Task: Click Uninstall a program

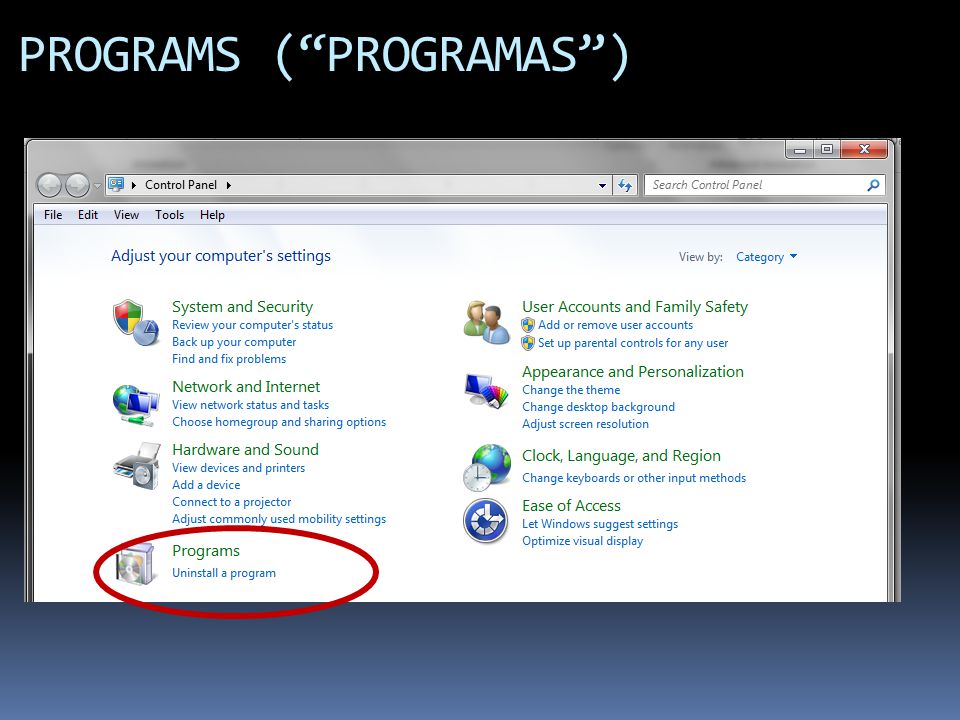Action: [x=224, y=573]
